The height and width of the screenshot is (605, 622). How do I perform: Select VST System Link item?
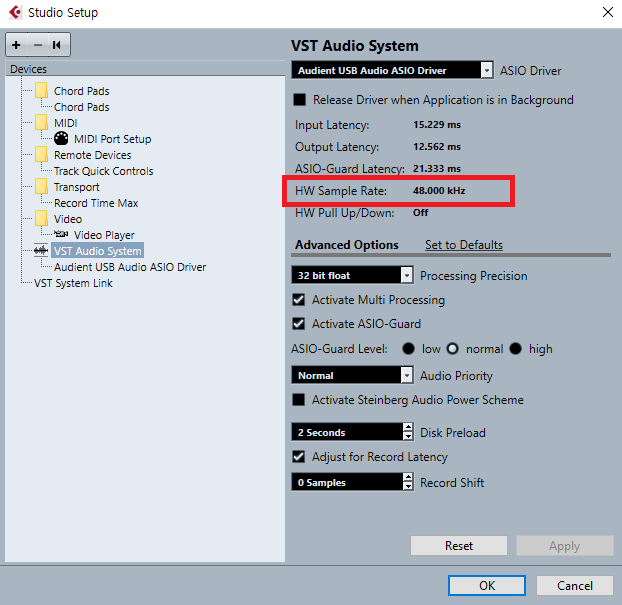73,283
